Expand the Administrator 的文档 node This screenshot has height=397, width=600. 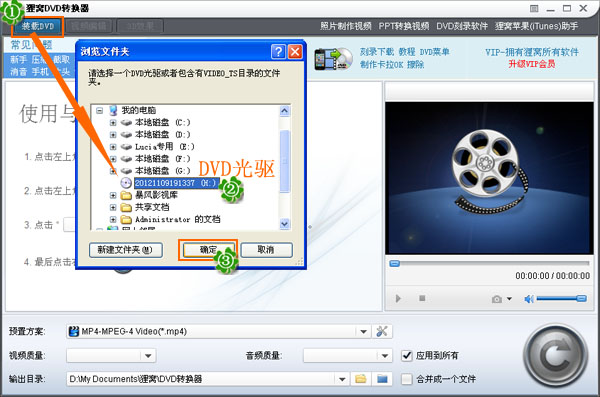click(113, 219)
